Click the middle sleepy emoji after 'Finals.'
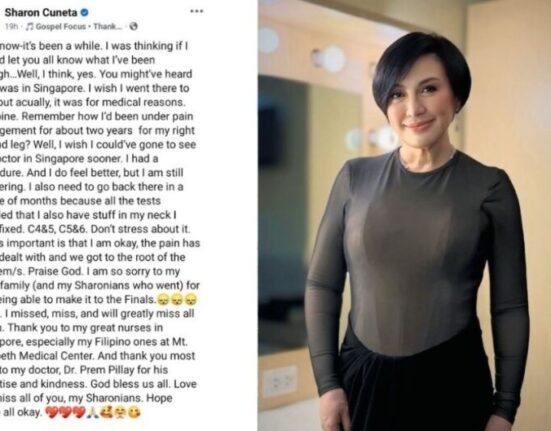551x431 pixels. pyautogui.click(x=177, y=300)
